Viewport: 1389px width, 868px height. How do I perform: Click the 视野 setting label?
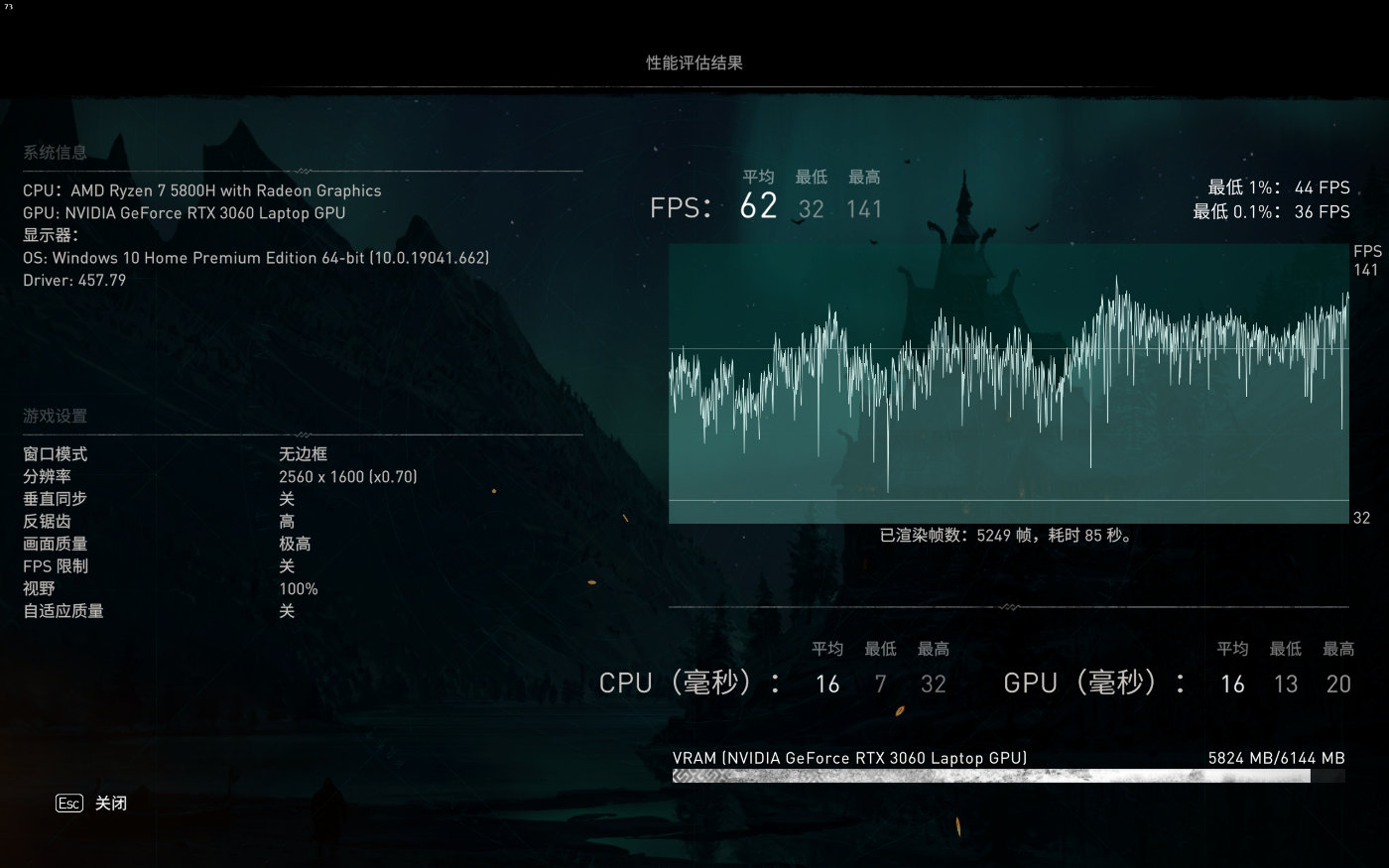tap(39, 589)
